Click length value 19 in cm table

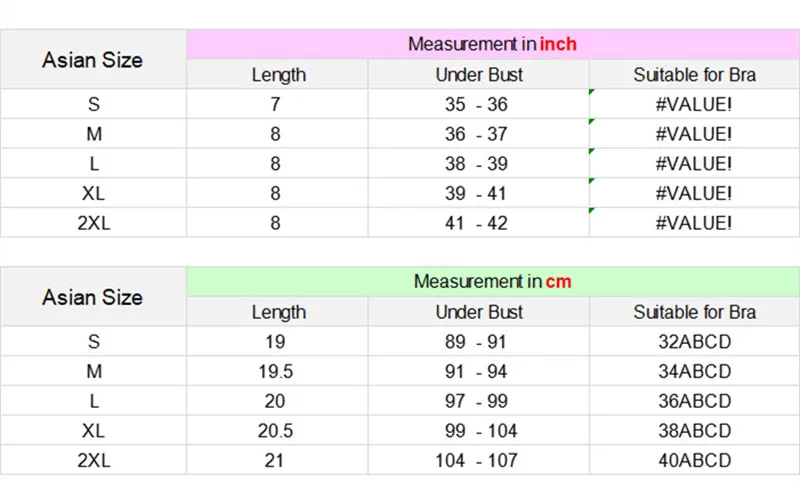pos(278,341)
